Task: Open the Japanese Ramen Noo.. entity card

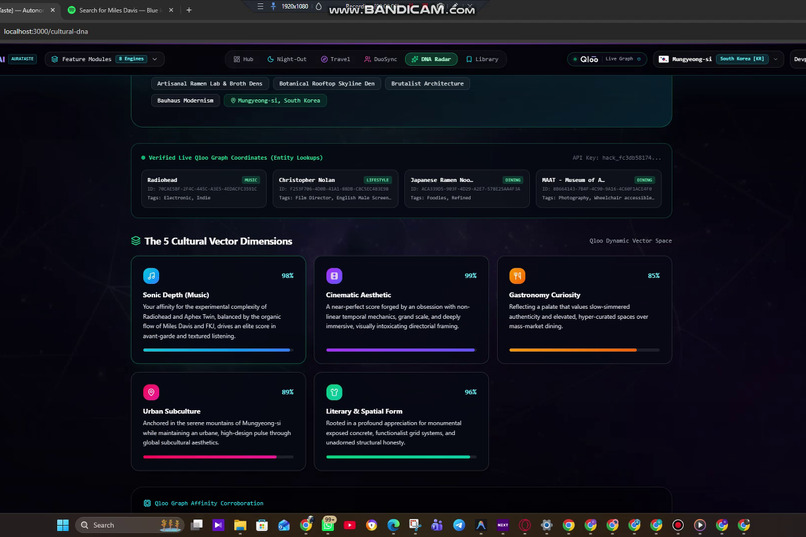Action: click(467, 189)
